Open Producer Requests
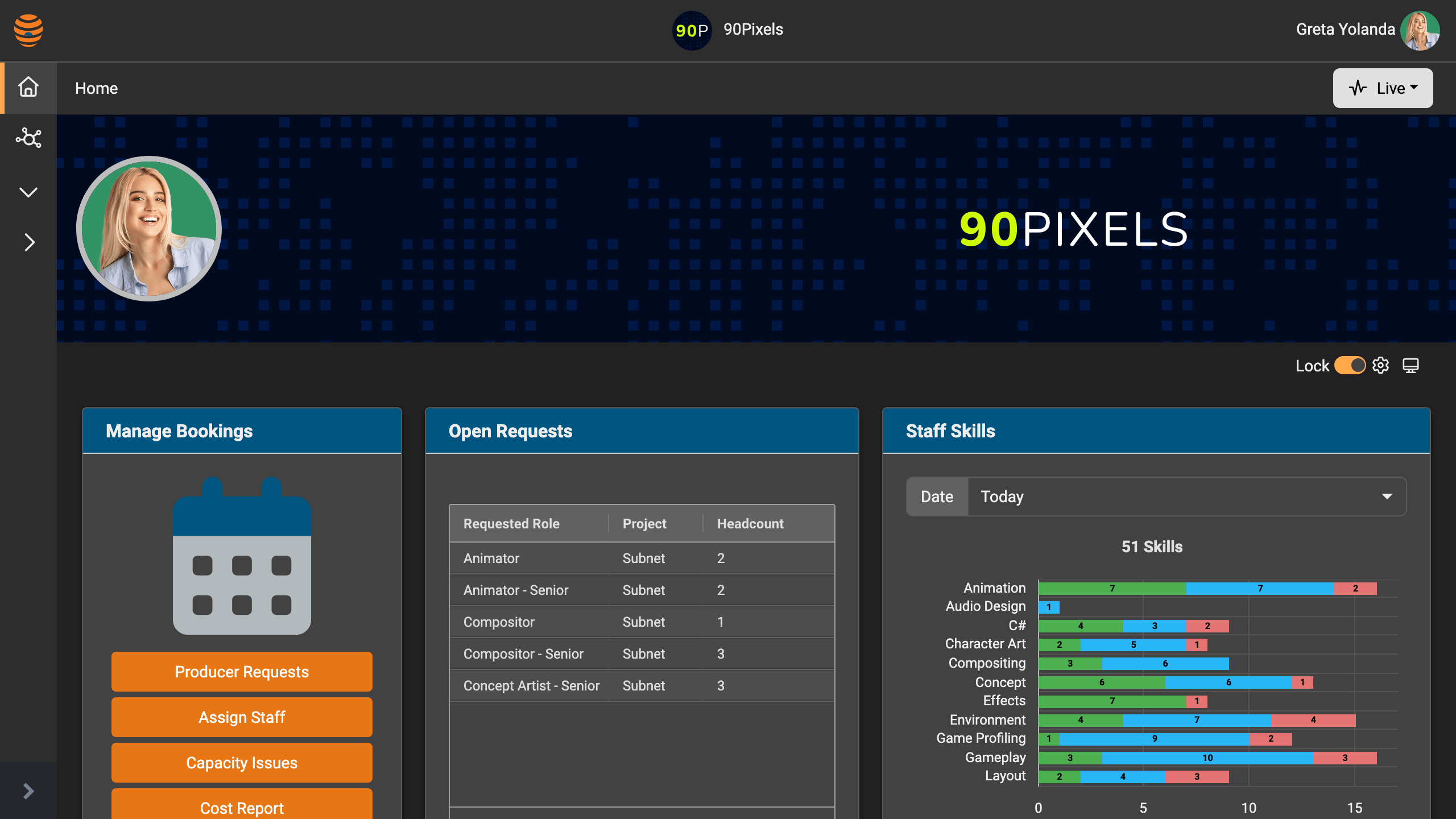This screenshot has height=819, width=1456. point(242,672)
